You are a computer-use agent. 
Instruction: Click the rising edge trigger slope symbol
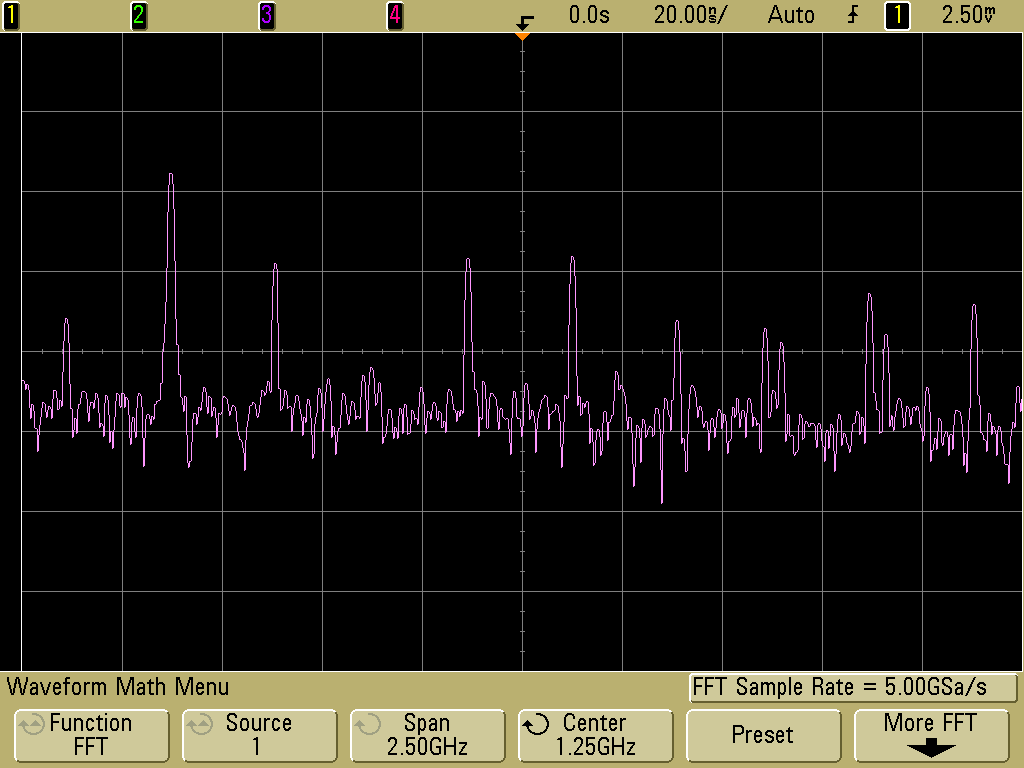tap(852, 15)
